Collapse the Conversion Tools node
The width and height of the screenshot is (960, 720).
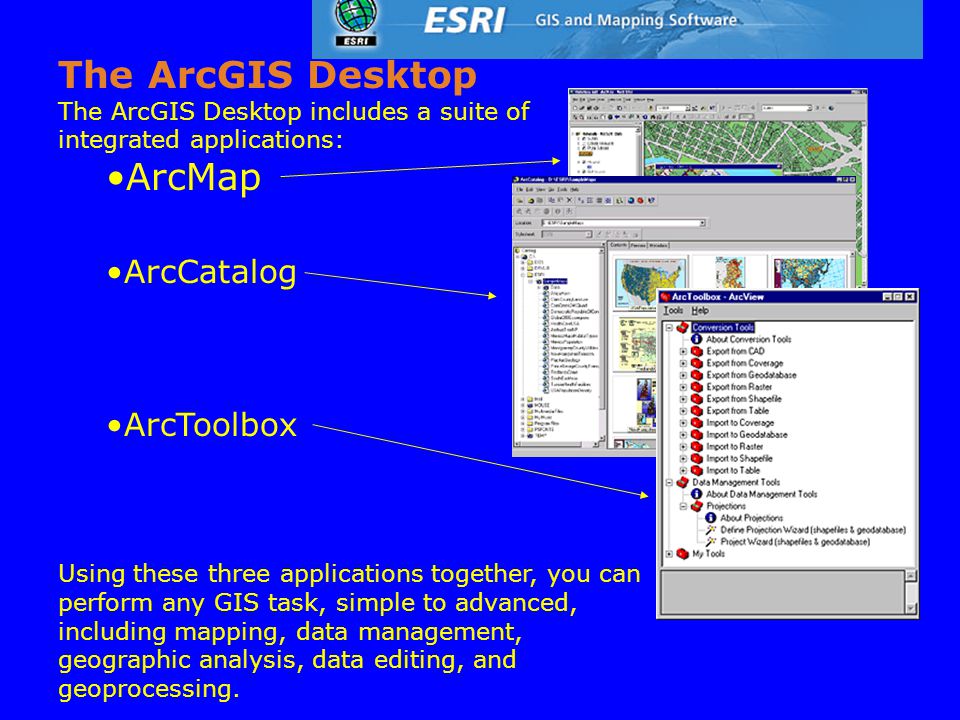[x=669, y=328]
